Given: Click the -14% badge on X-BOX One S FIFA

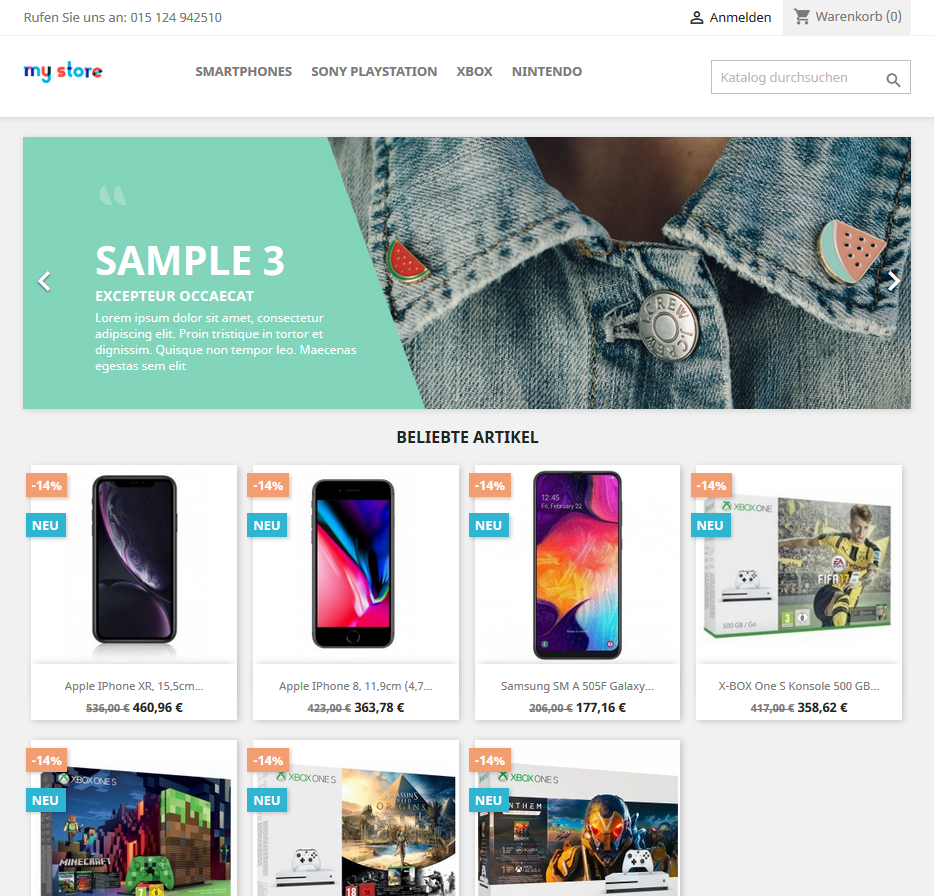Looking at the screenshot, I should [x=712, y=486].
